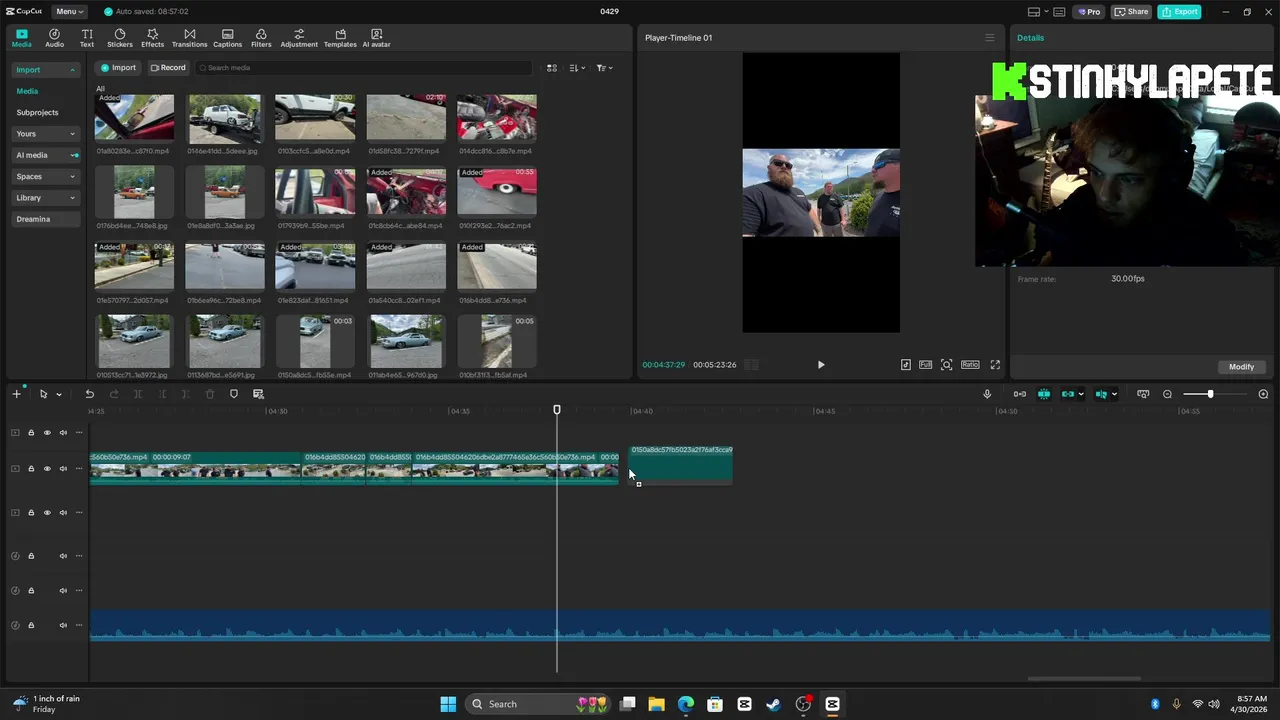Open the Ratio setting in player

pyautogui.click(x=970, y=365)
